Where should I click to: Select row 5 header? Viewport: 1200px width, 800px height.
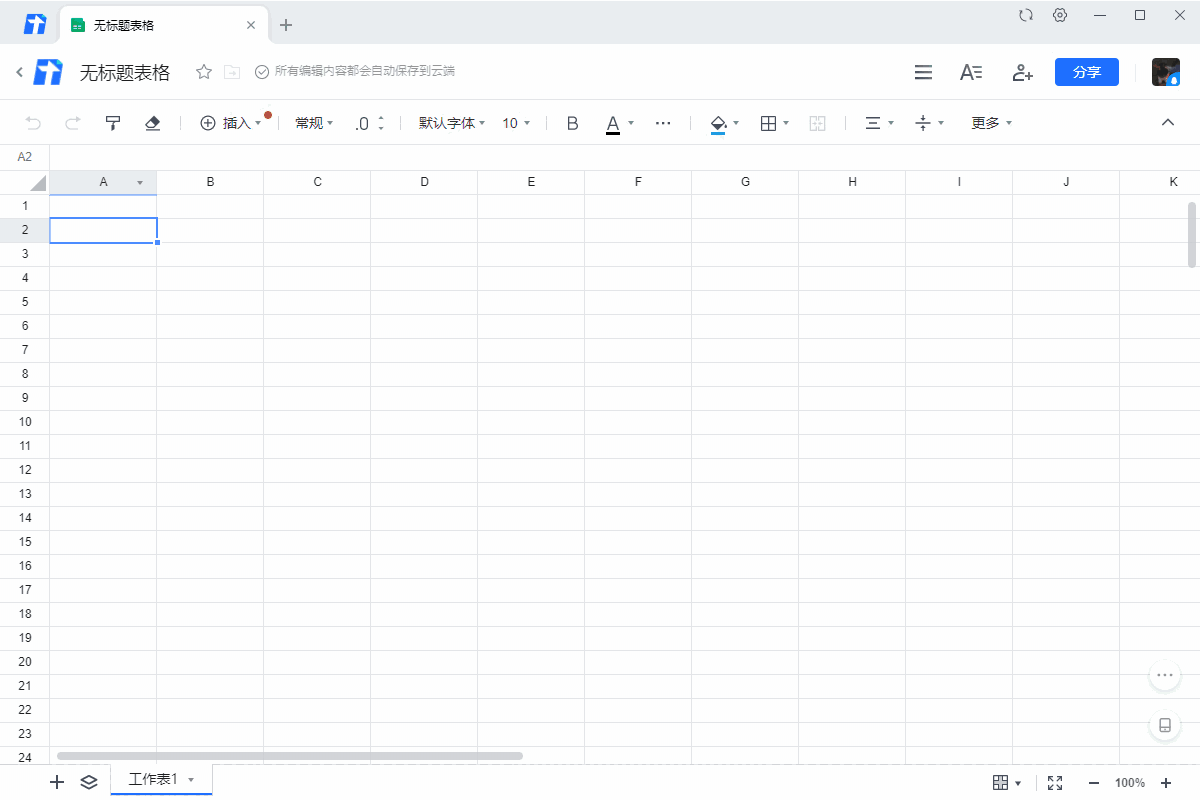click(x=25, y=302)
